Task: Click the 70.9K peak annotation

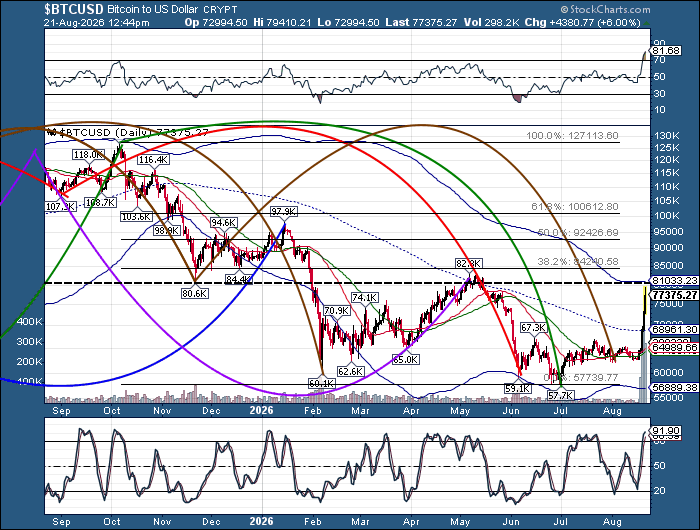Action: pos(337,310)
